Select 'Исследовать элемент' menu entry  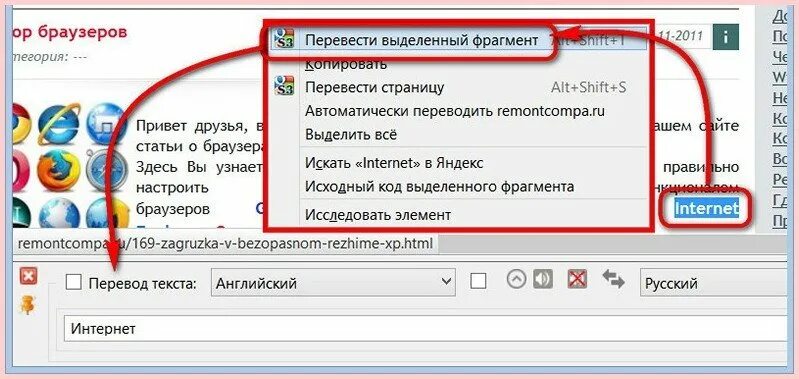point(458,215)
